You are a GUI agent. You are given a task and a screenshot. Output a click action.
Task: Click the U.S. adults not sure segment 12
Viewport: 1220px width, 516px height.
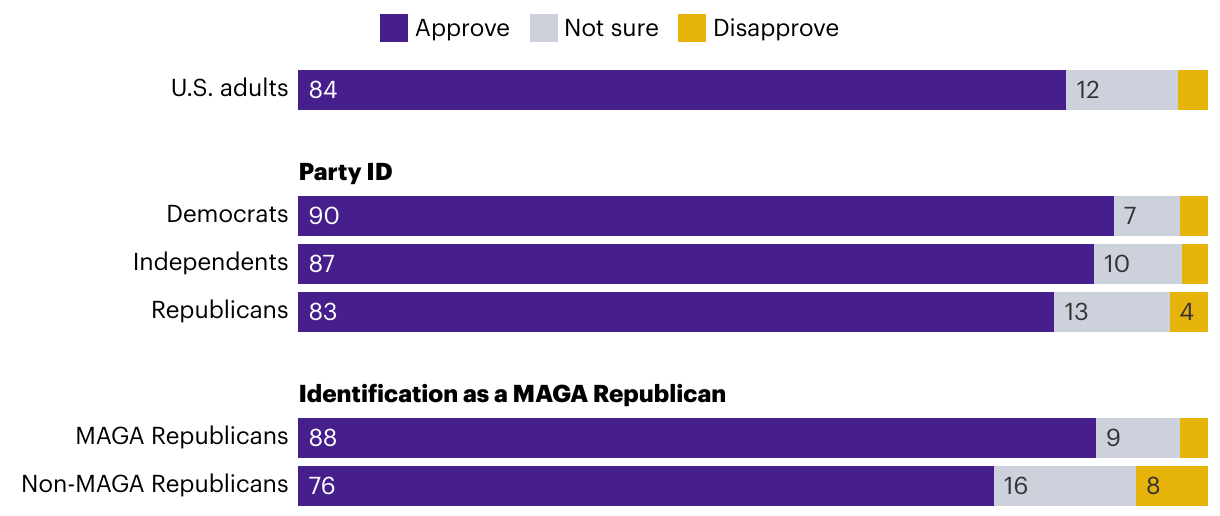[1122, 90]
